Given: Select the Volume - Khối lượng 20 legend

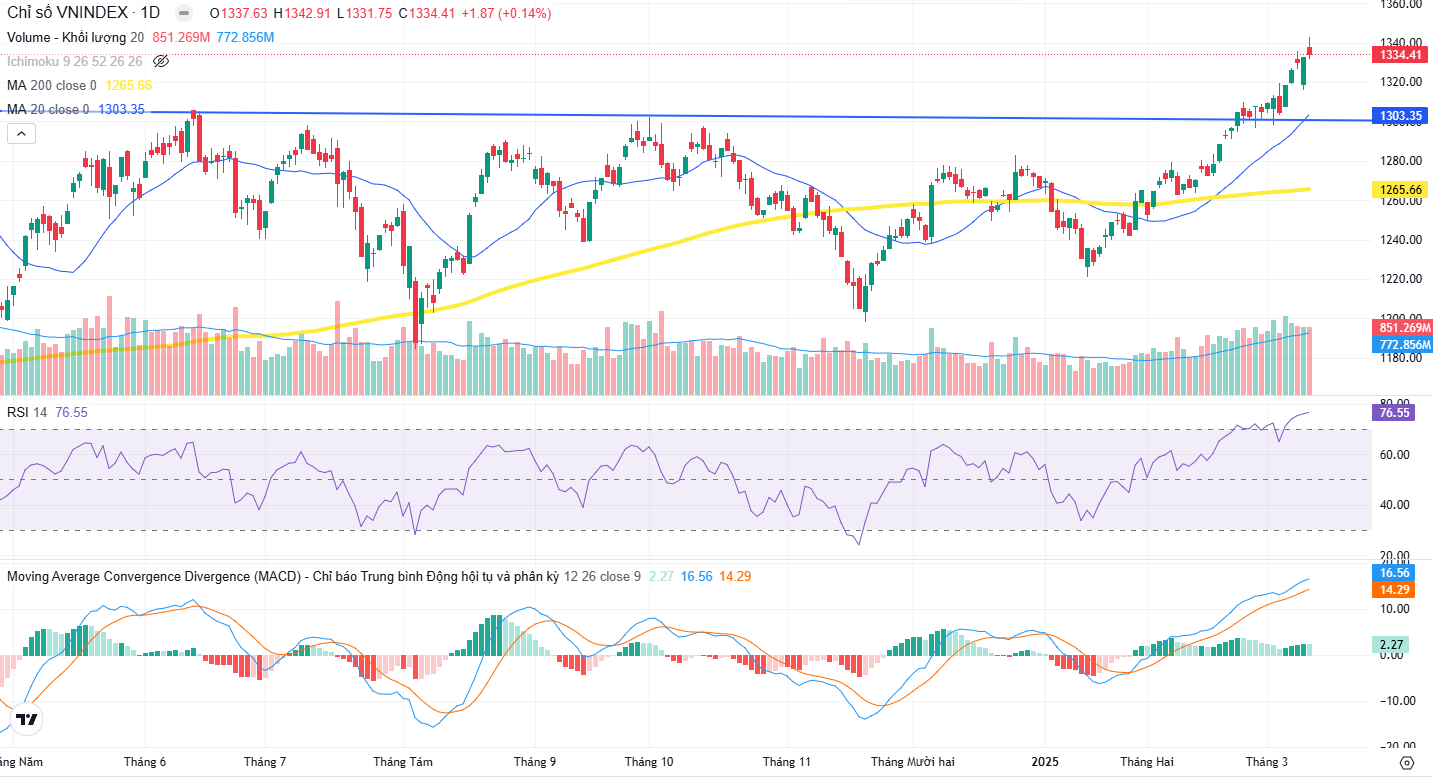Looking at the screenshot, I should coord(76,37).
